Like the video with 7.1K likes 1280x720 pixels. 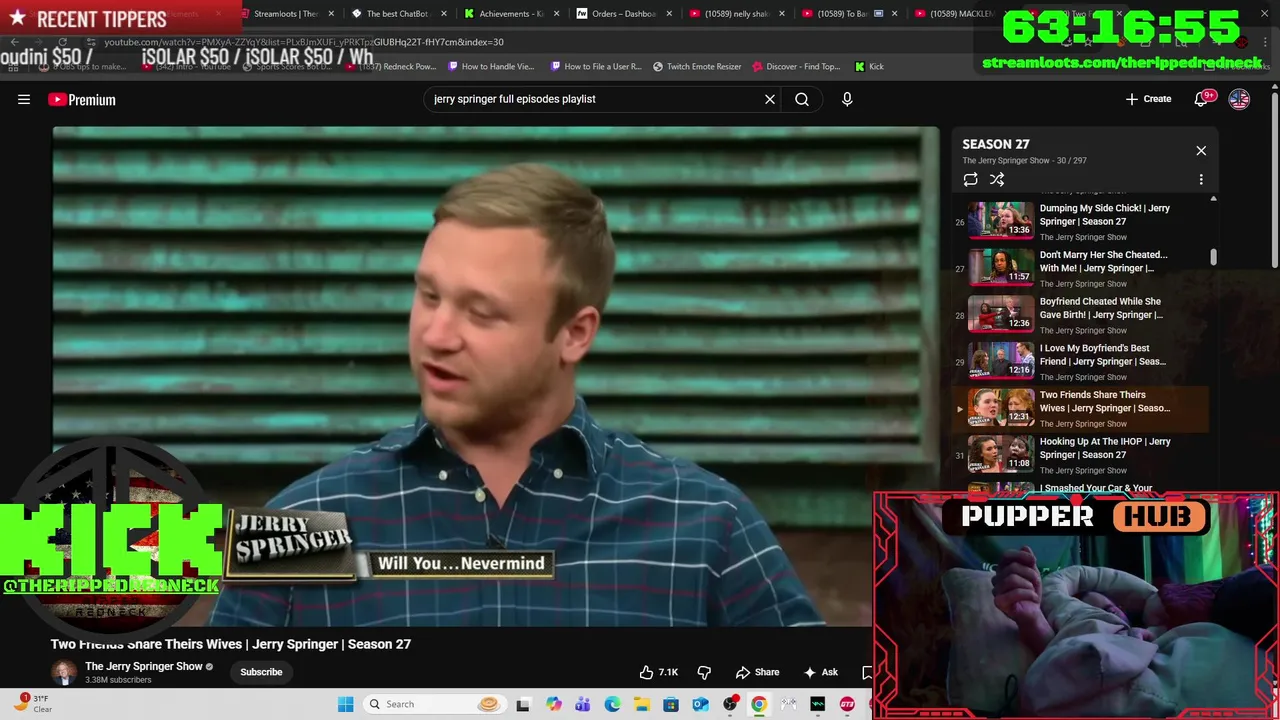pyautogui.click(x=659, y=672)
